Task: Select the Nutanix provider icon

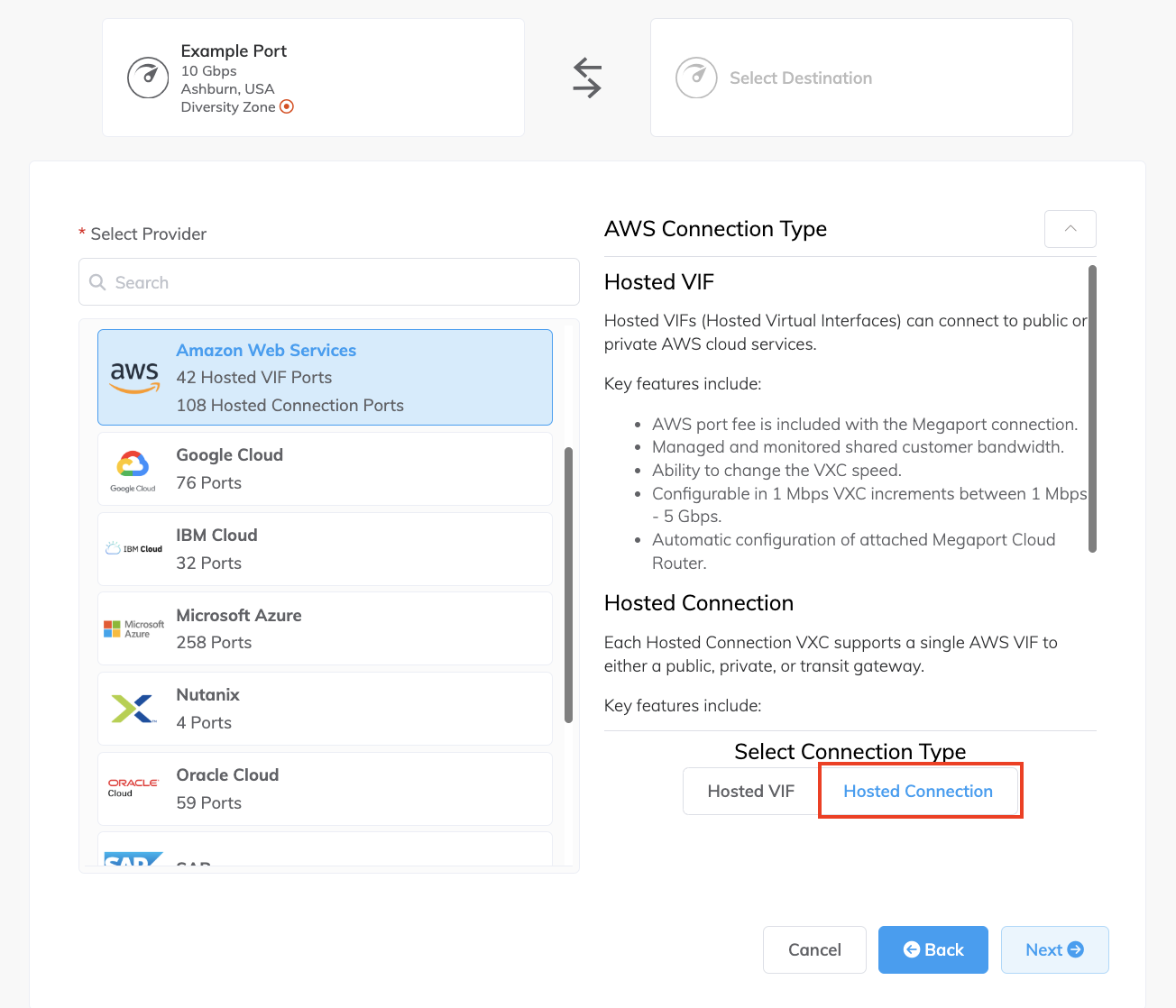Action: click(133, 708)
